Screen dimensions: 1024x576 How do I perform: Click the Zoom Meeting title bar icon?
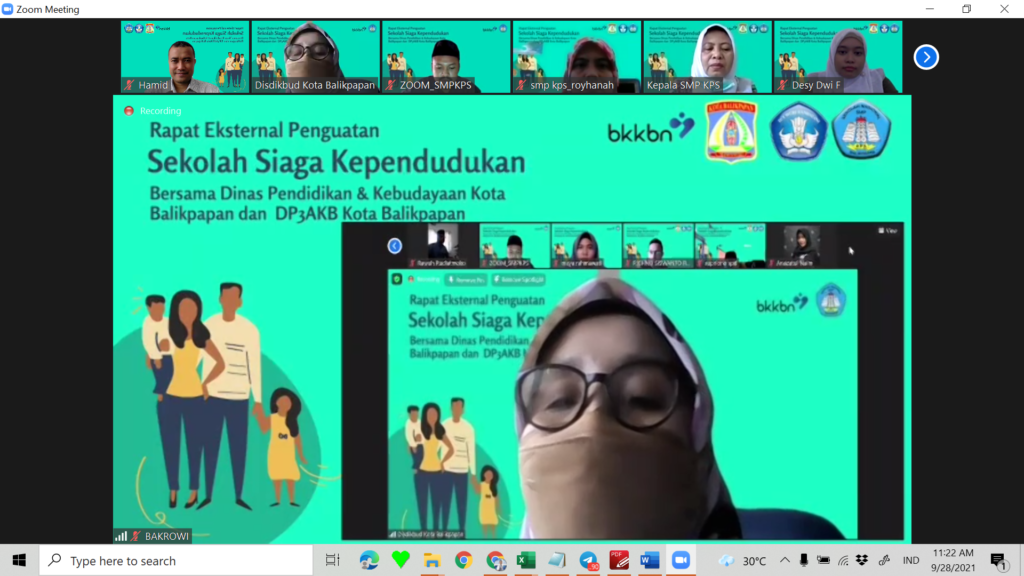tap(7, 9)
